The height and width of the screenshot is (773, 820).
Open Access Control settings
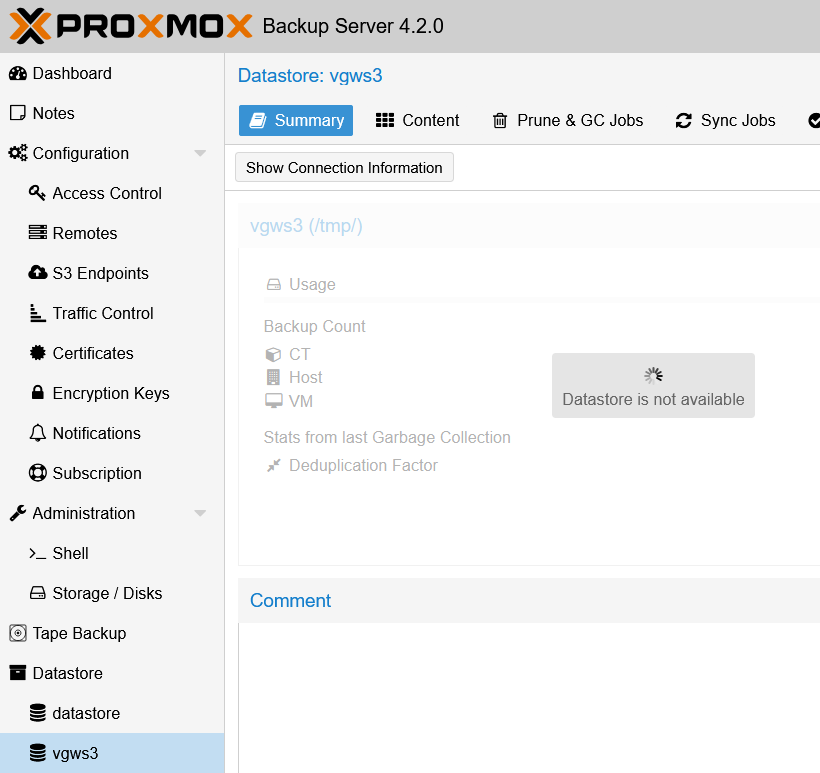(112, 193)
